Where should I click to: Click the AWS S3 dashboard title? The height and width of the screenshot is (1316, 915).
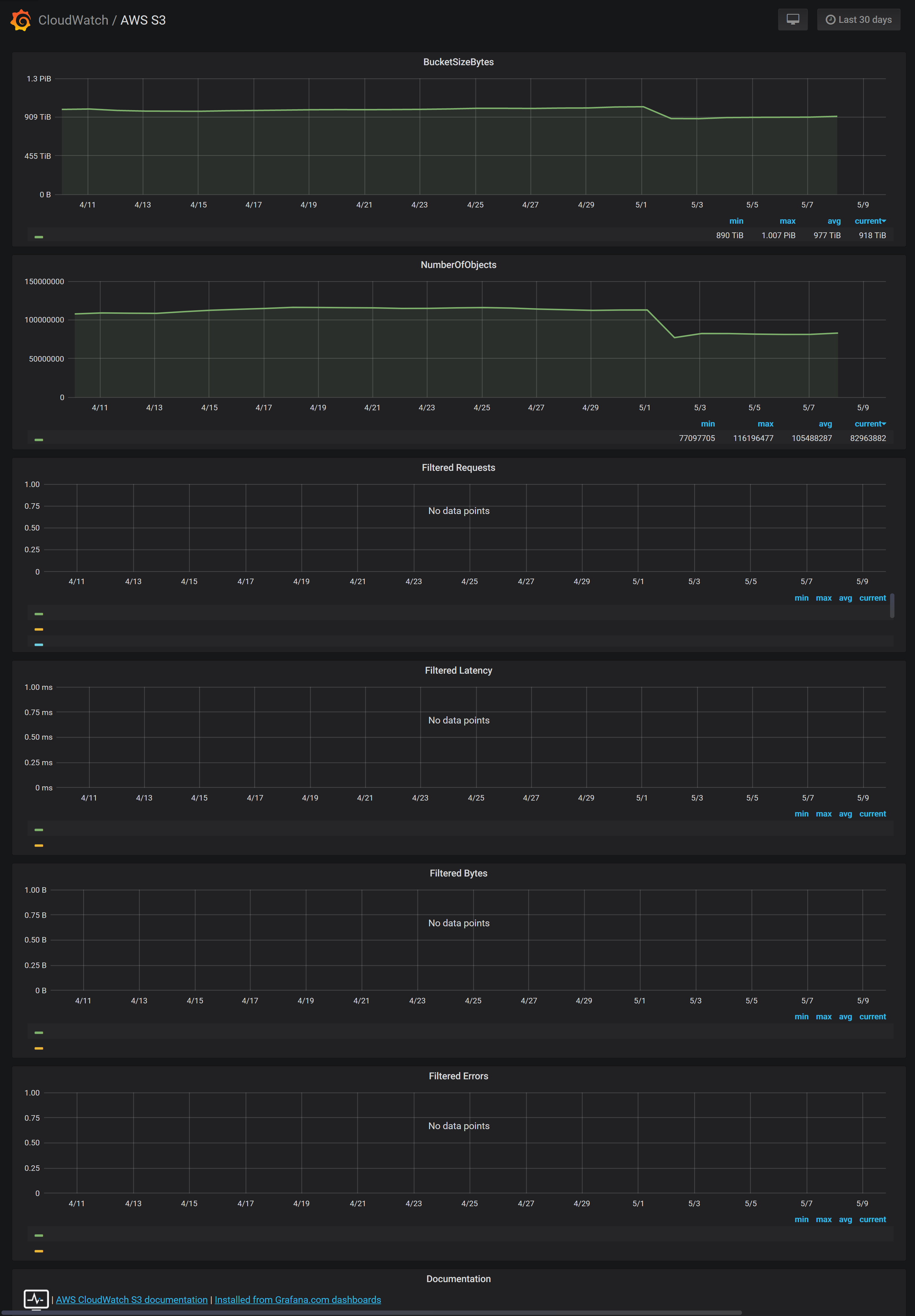coord(143,20)
